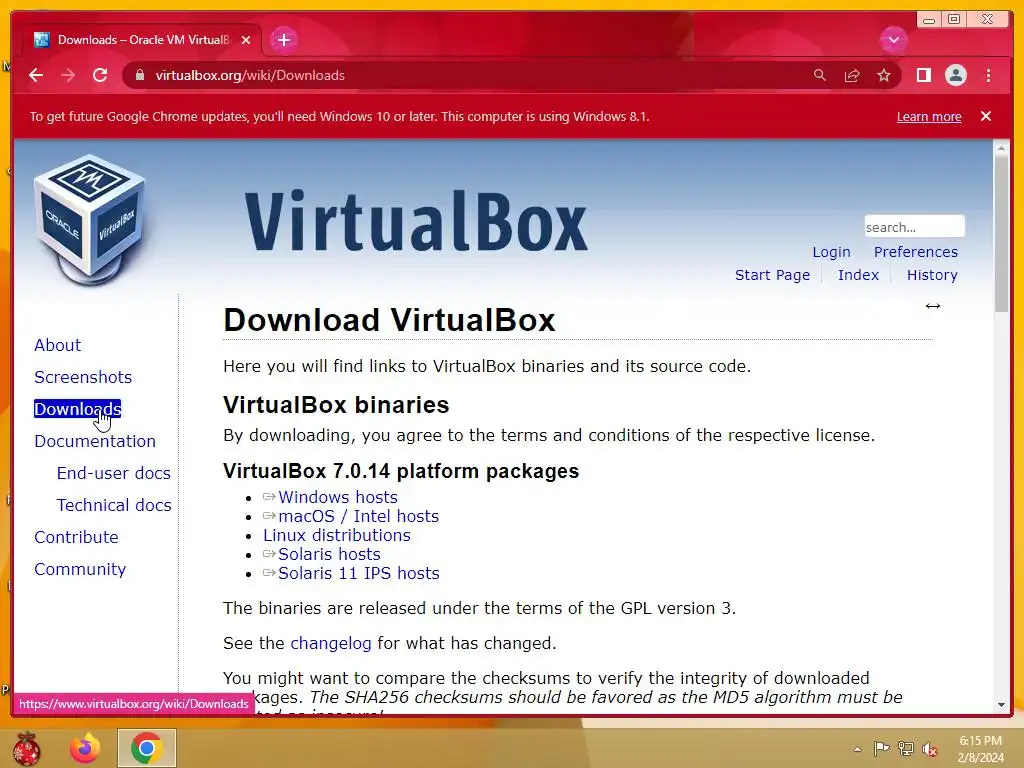
Task: Open the Action Center flag icon
Action: pos(881,749)
